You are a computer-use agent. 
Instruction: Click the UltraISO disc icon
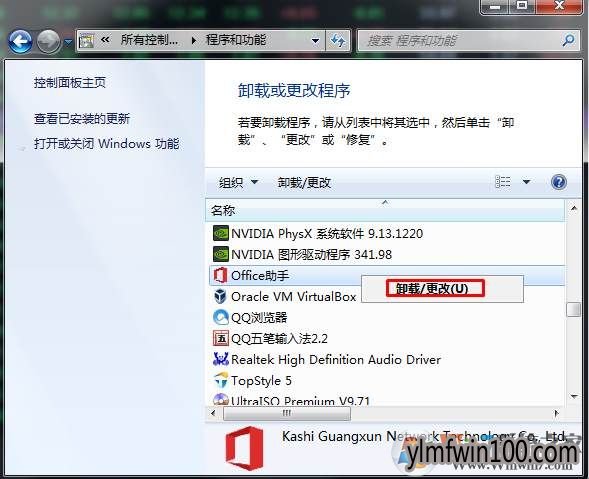click(220, 399)
